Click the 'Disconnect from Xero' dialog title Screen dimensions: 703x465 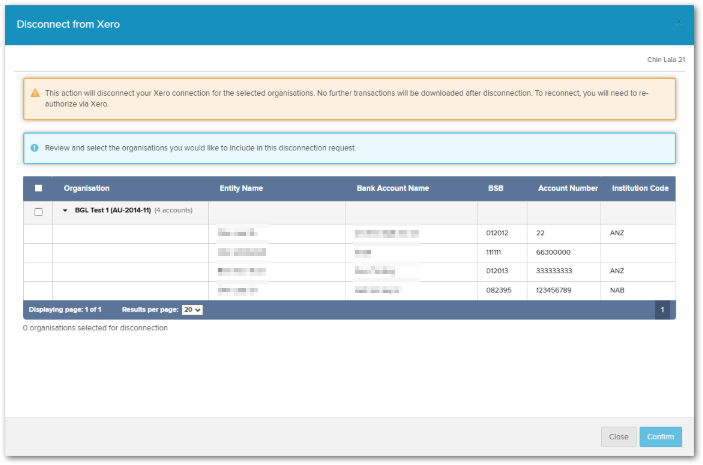68,24
